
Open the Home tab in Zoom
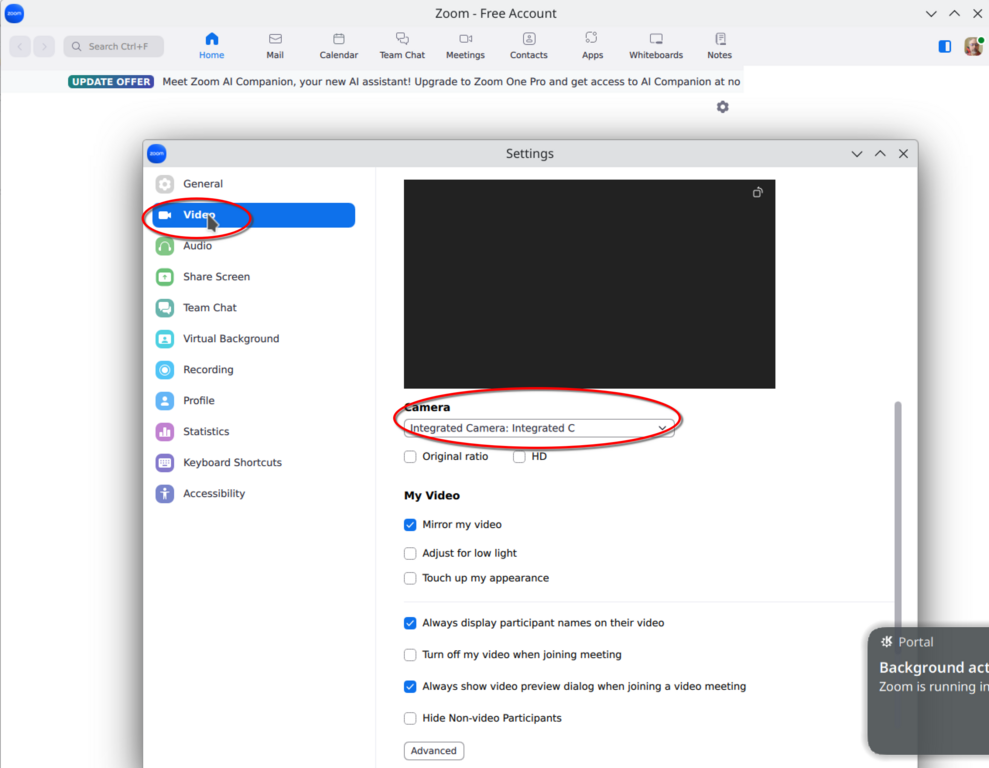211,46
